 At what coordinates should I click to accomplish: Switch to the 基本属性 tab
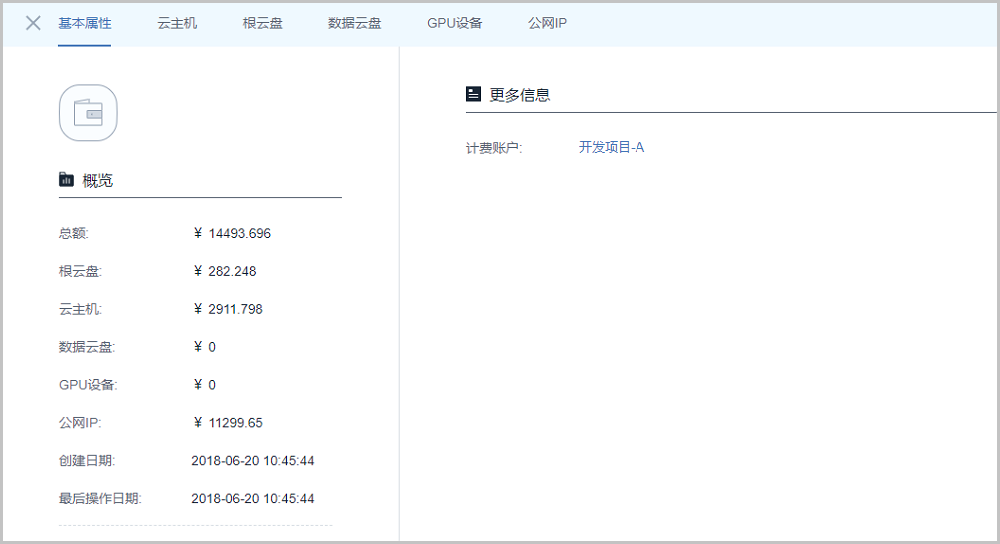pos(85,23)
